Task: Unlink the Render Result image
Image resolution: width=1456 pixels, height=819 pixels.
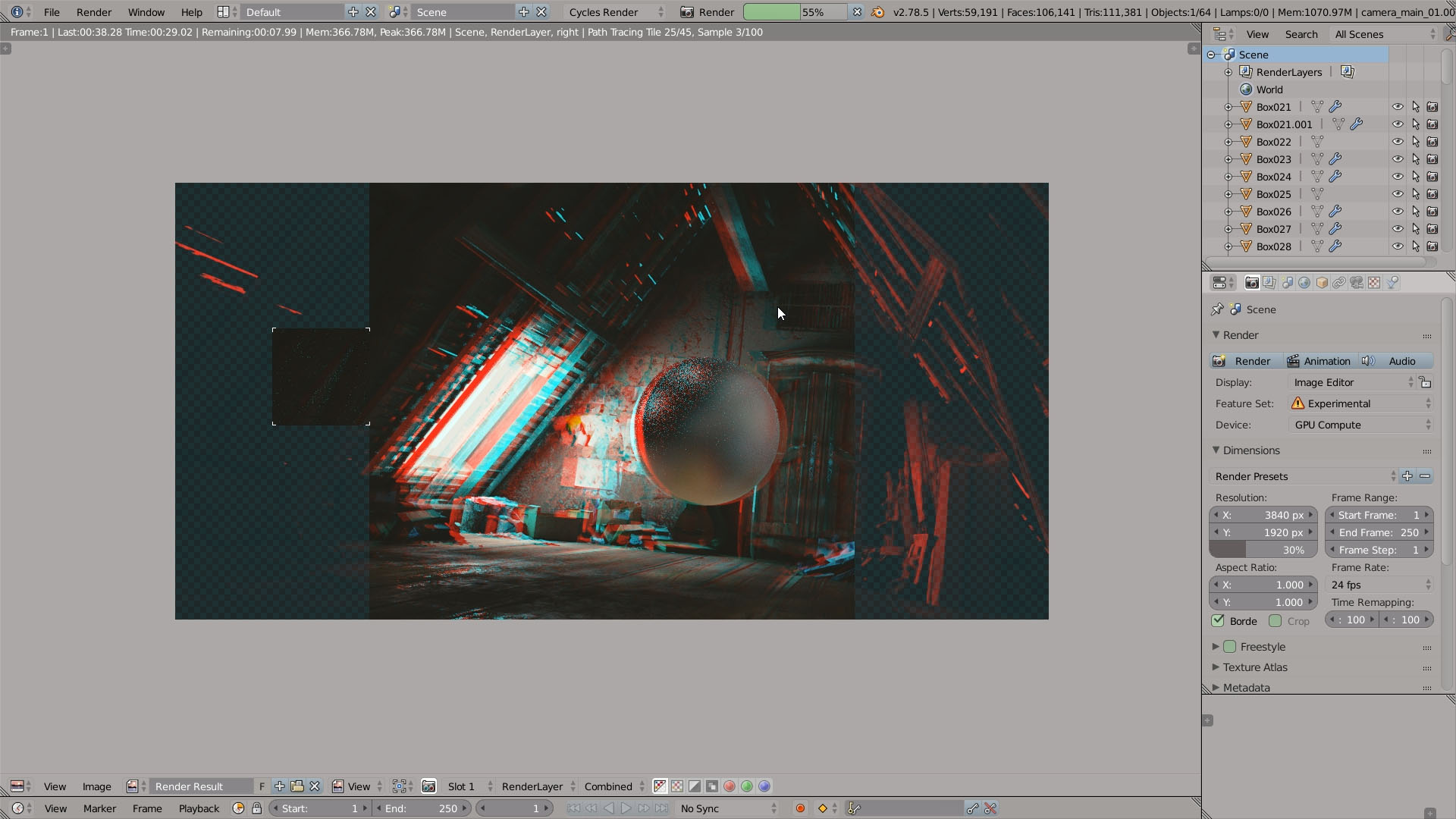Action: point(315,786)
